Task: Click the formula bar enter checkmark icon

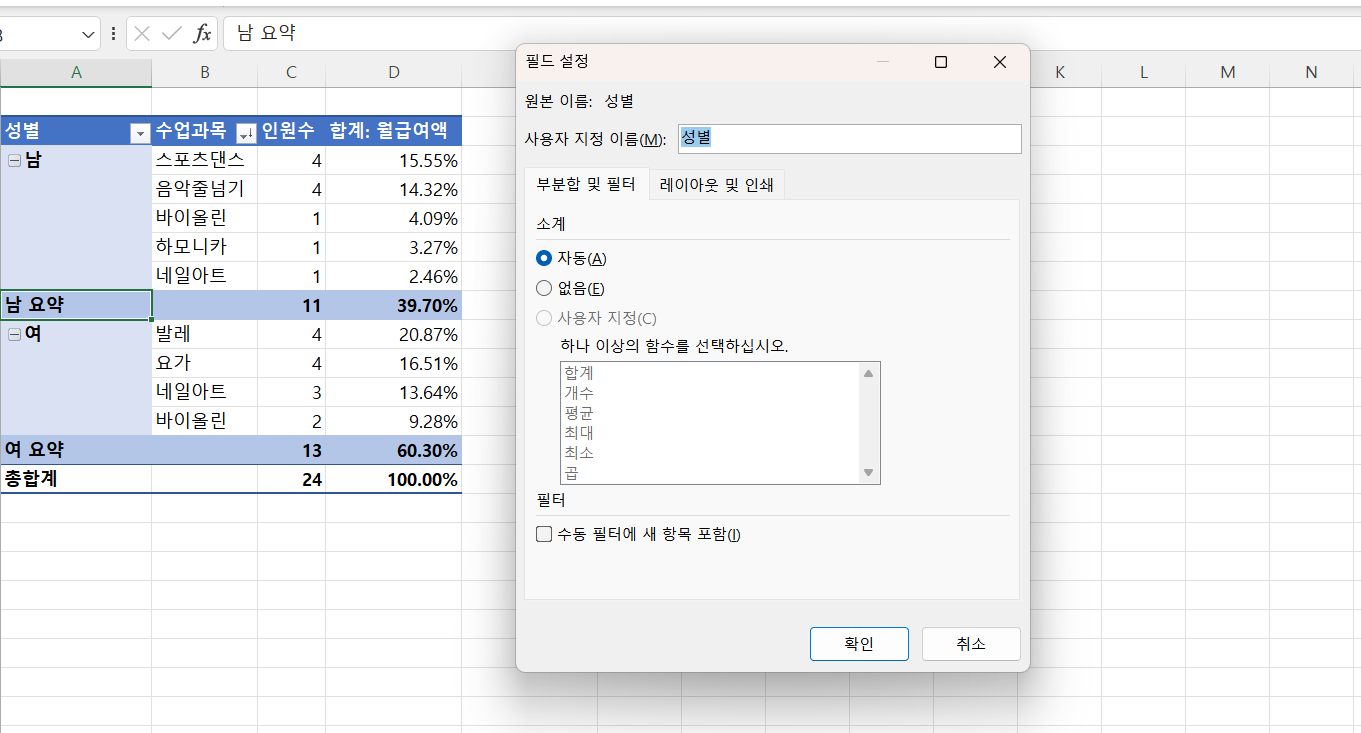Action: [171, 34]
